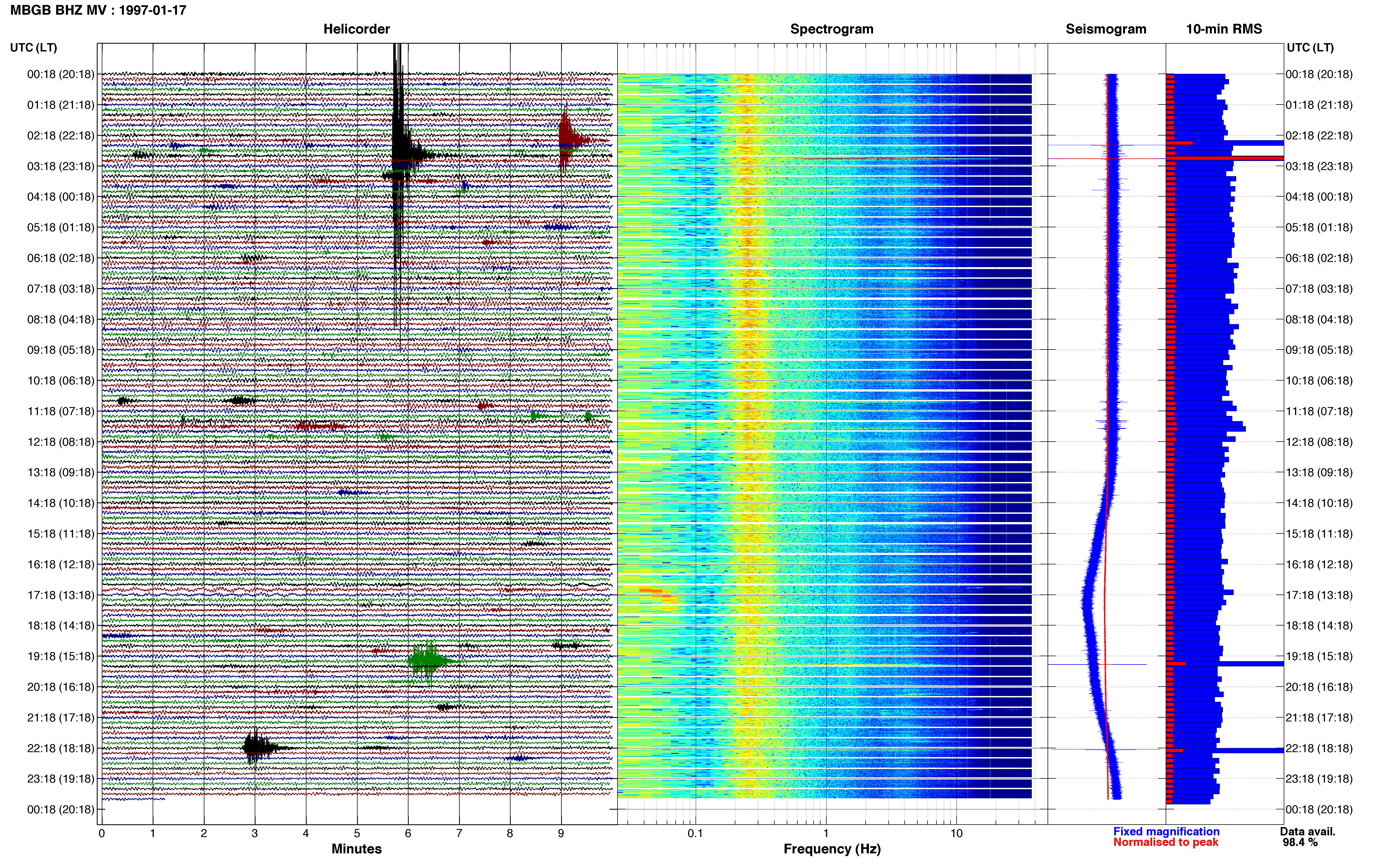Image resolution: width=1388 pixels, height=868 pixels.
Task: Click the 10 tick label on frequency axis
Action: coord(956,833)
